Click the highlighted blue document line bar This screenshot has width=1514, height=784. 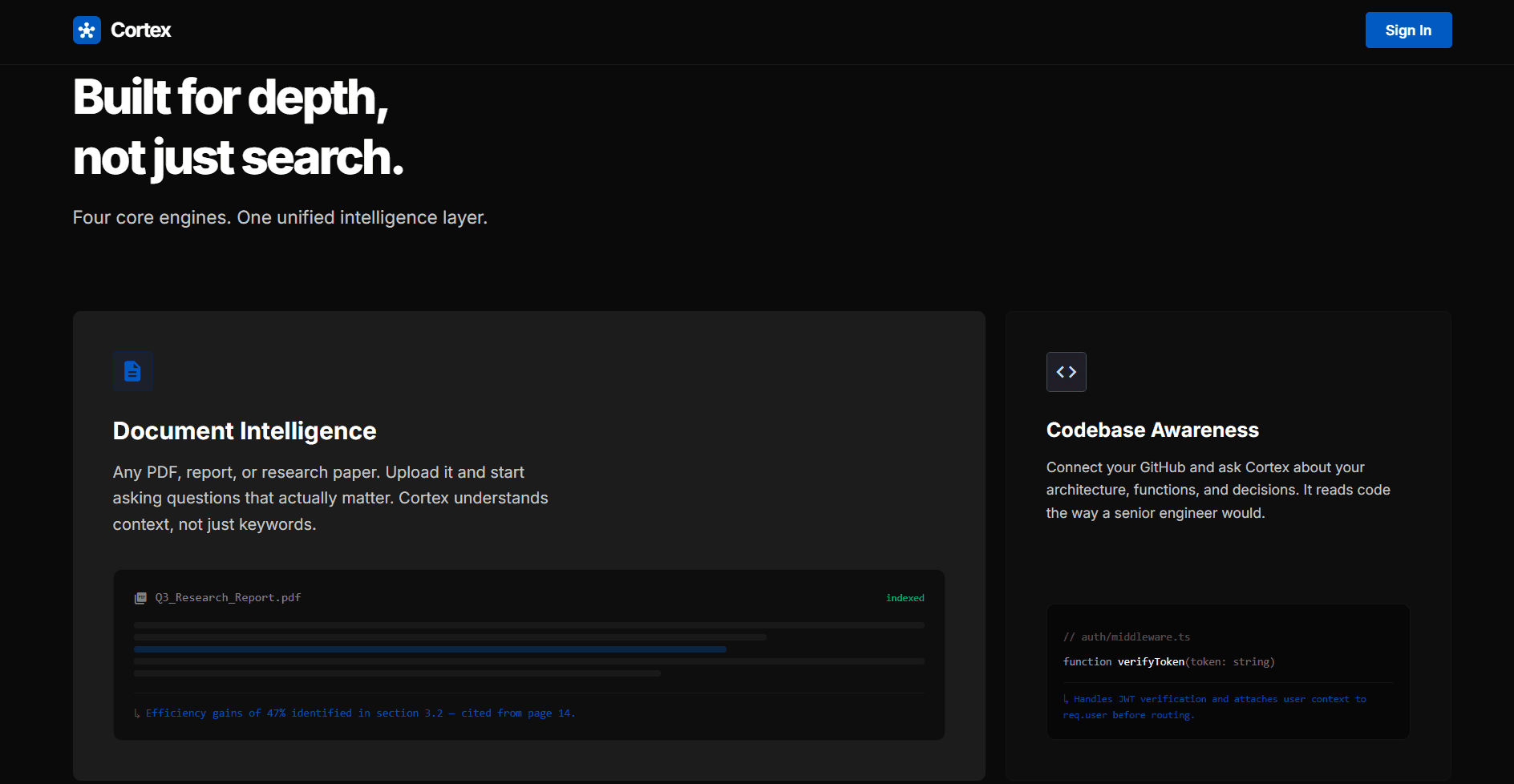pos(430,649)
